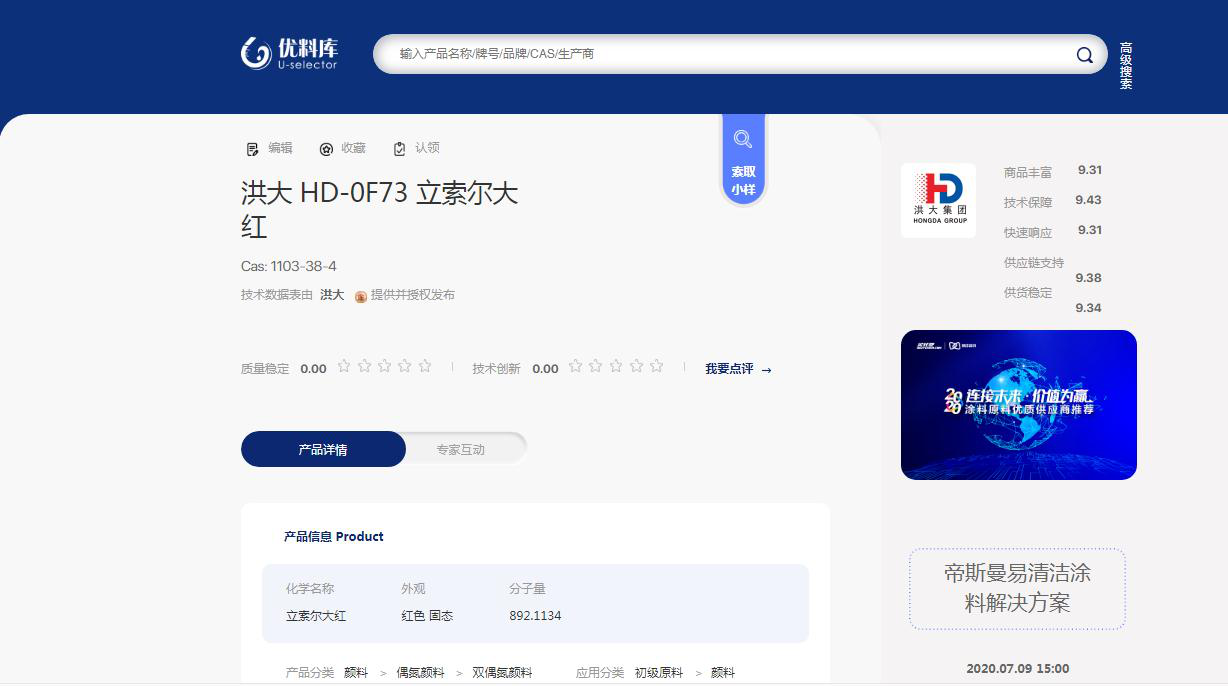
Task: Open 高级搜索 advanced search
Action: (1126, 66)
